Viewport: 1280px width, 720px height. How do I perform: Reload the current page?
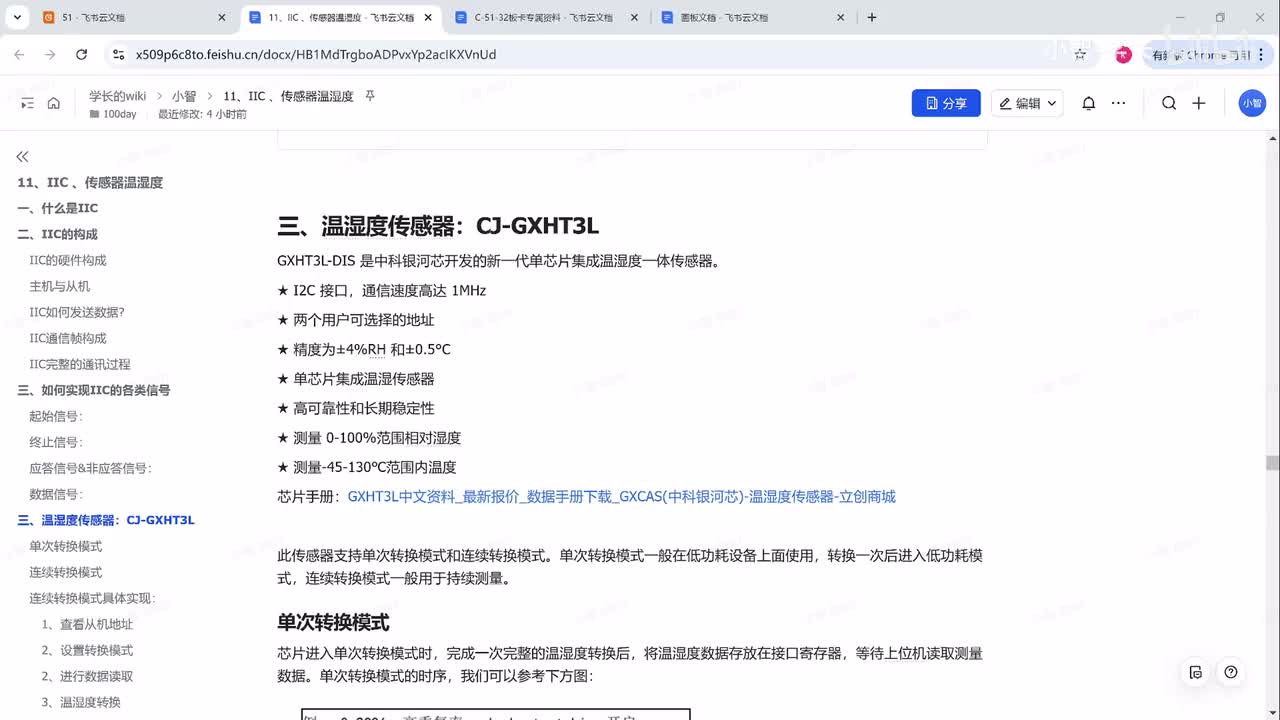[81, 55]
